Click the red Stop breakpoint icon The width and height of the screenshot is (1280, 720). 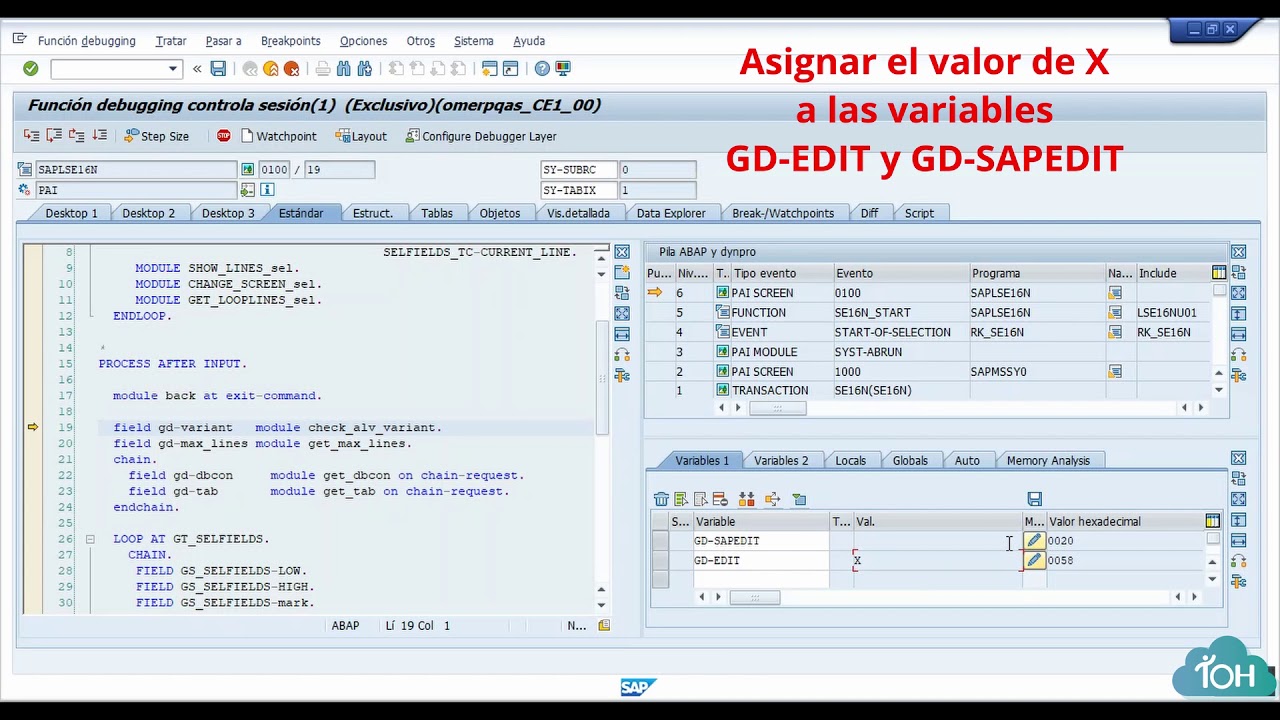click(224, 136)
